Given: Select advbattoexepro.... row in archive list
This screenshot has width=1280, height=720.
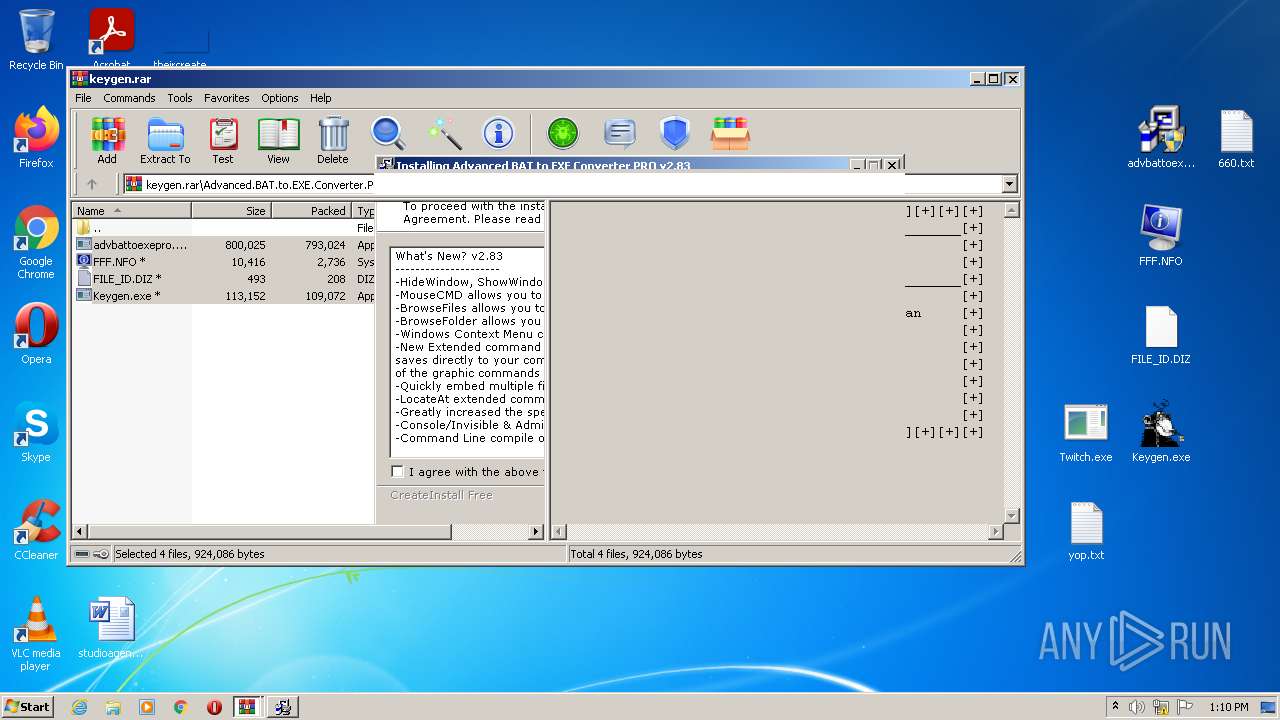Looking at the screenshot, I should pos(224,245).
